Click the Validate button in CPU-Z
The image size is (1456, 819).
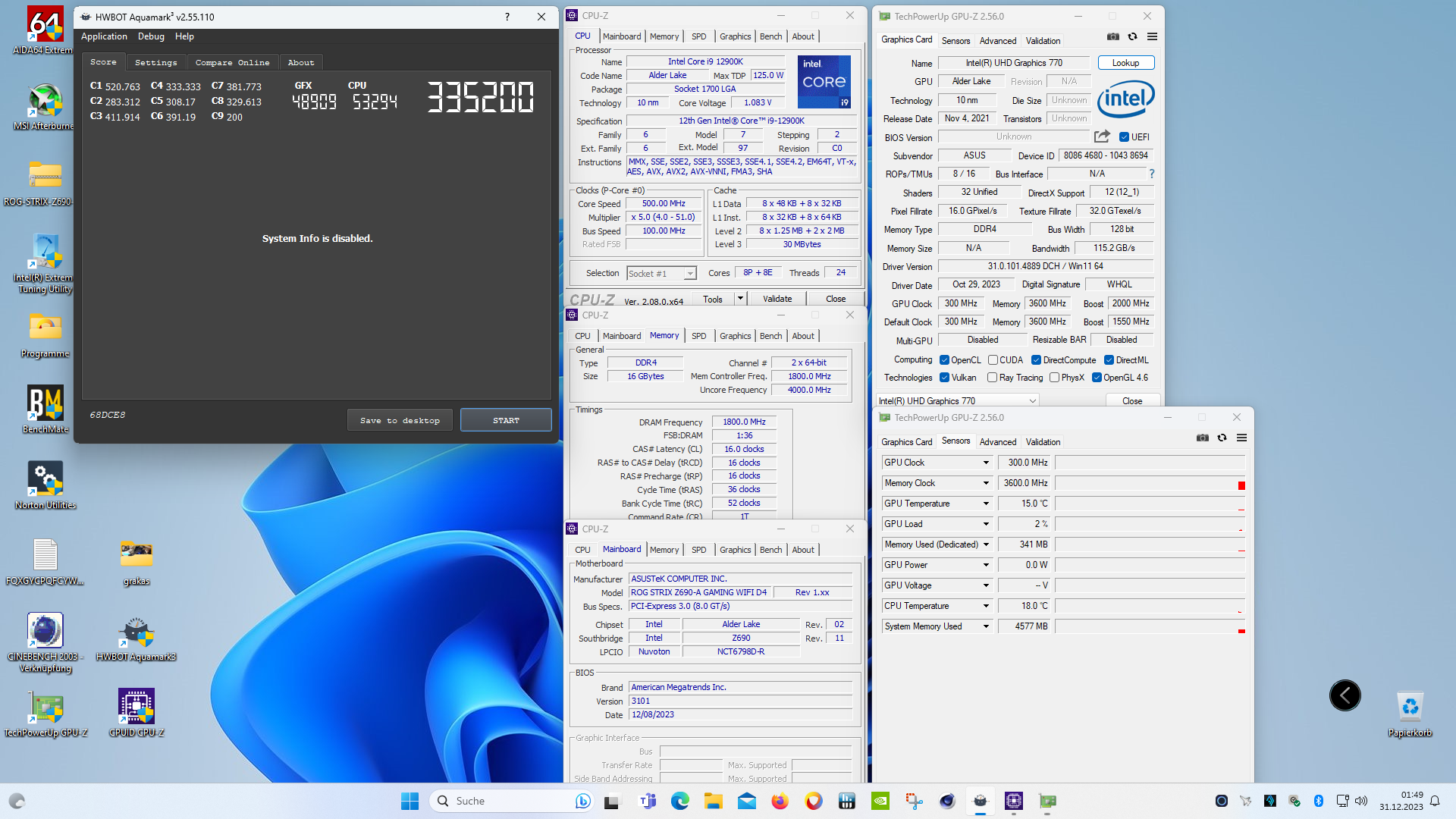[x=777, y=299]
